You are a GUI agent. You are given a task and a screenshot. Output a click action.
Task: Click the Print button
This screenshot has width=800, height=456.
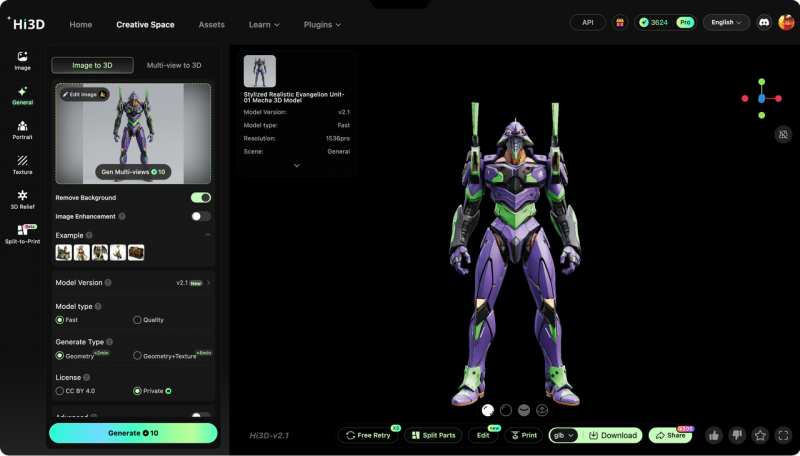point(524,435)
